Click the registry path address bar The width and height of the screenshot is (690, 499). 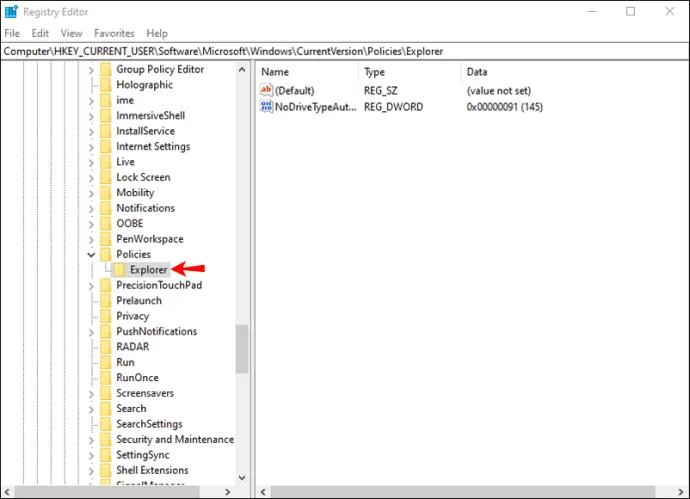point(345,51)
